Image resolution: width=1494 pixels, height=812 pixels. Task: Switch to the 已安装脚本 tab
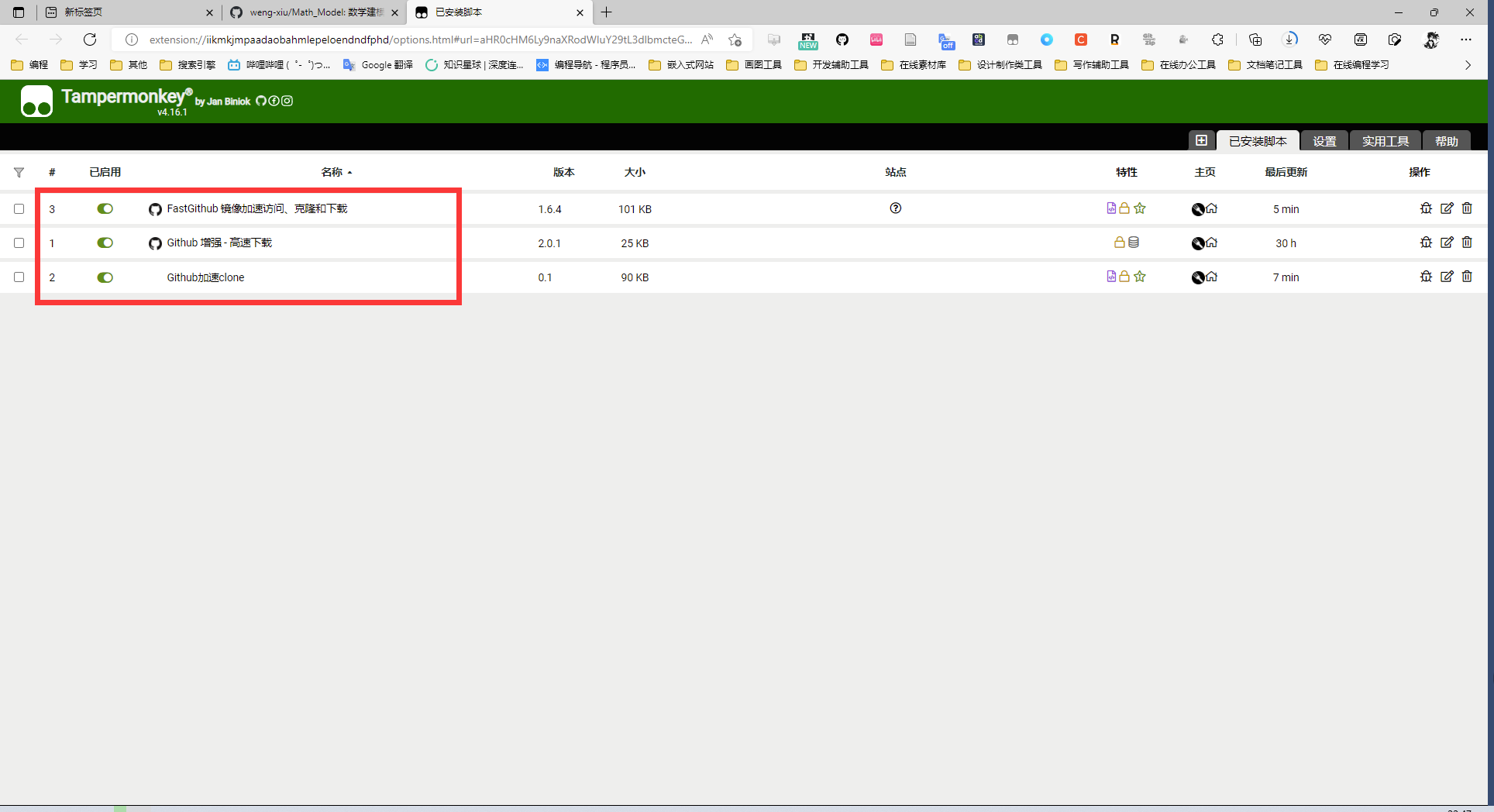pyautogui.click(x=1258, y=141)
